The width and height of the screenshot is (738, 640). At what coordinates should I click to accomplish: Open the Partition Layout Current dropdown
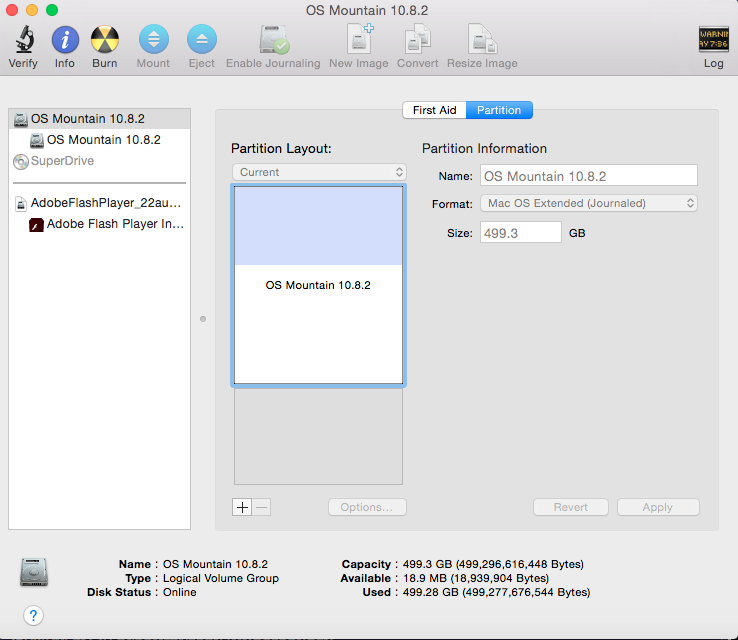(319, 172)
